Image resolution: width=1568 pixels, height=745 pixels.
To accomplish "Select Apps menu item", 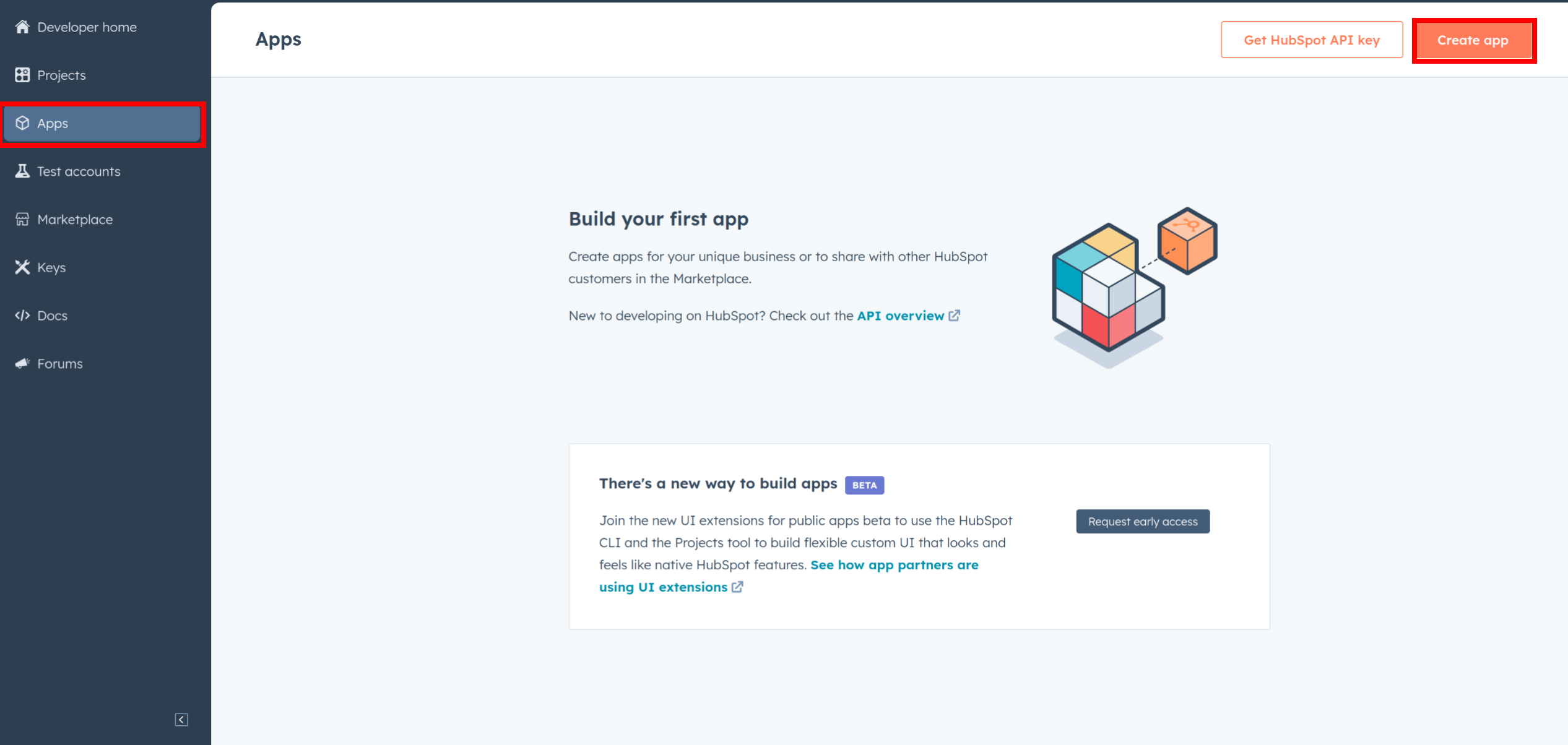I will click(x=105, y=123).
